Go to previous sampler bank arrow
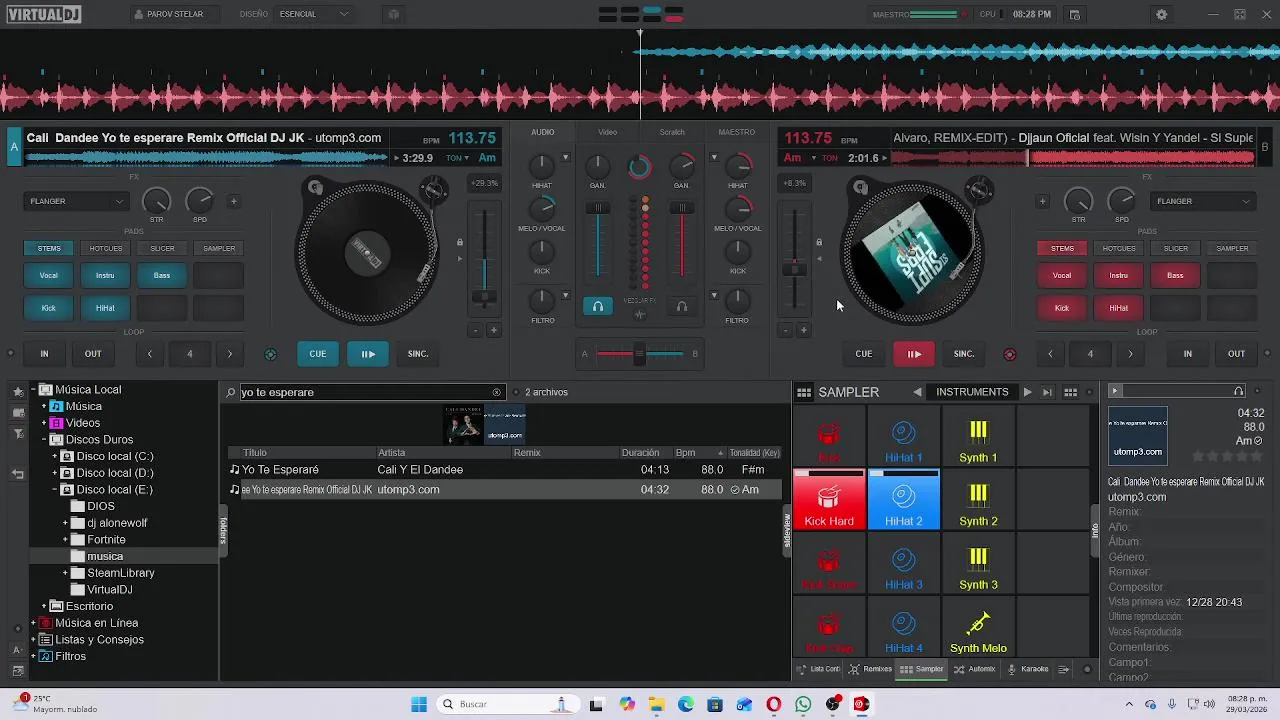Screen dimensions: 1280x720 (917, 392)
